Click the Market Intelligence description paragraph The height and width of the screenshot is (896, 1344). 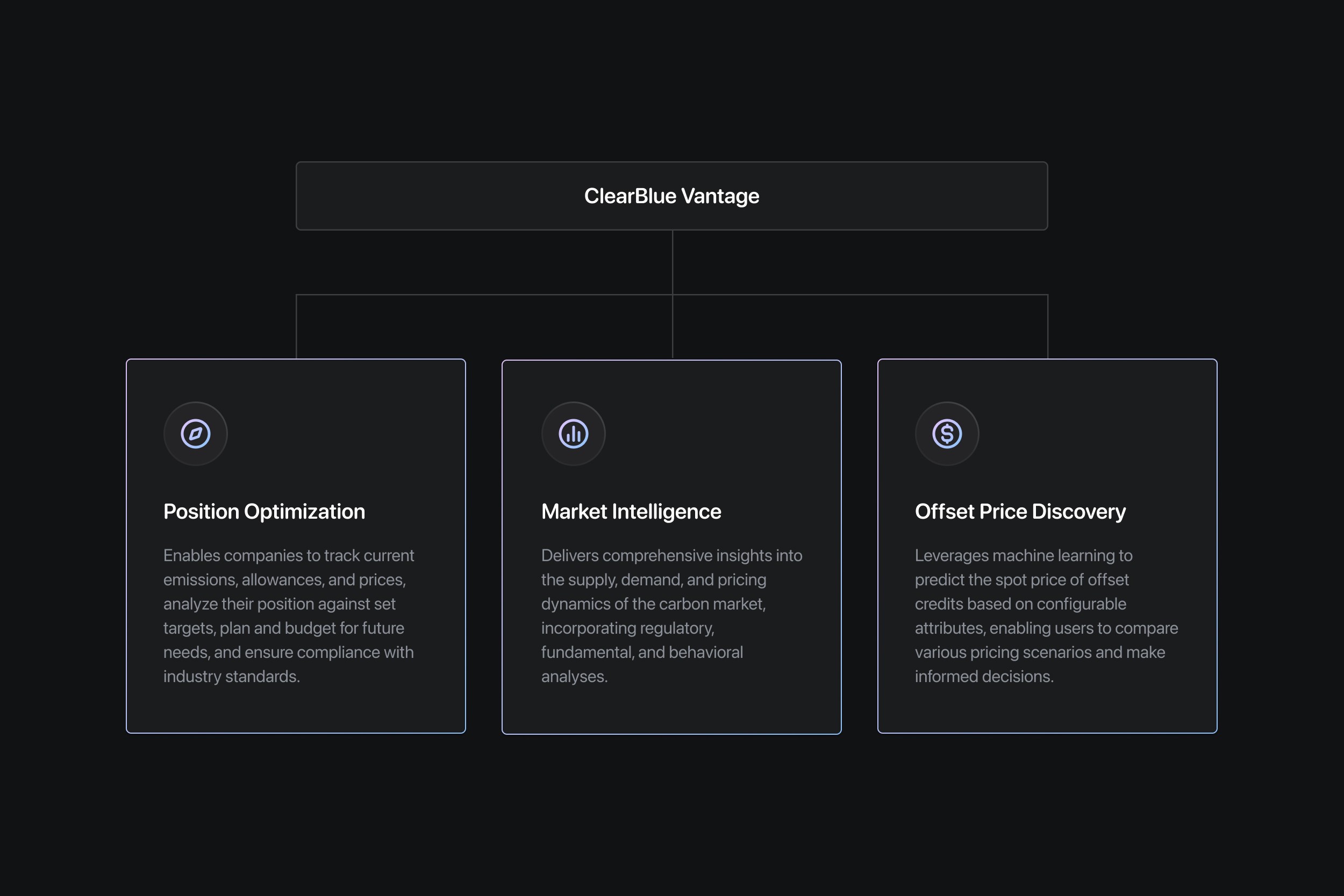pyautogui.click(x=671, y=616)
